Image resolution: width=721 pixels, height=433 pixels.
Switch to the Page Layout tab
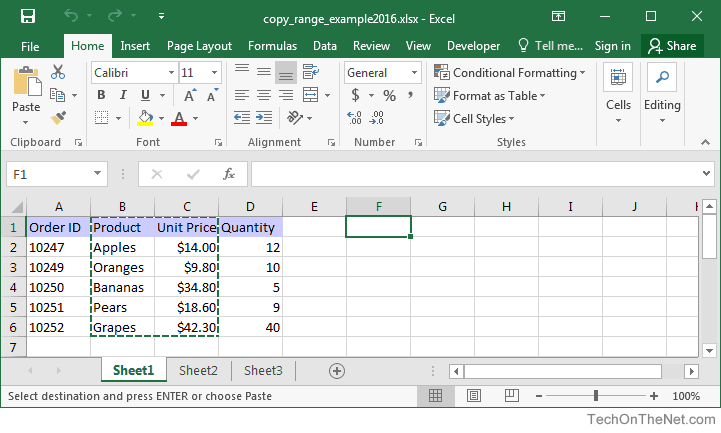coord(199,46)
